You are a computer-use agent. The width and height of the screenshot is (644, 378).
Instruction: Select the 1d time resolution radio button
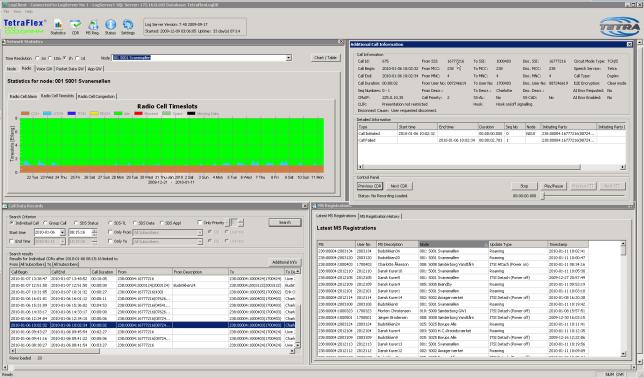(78, 58)
